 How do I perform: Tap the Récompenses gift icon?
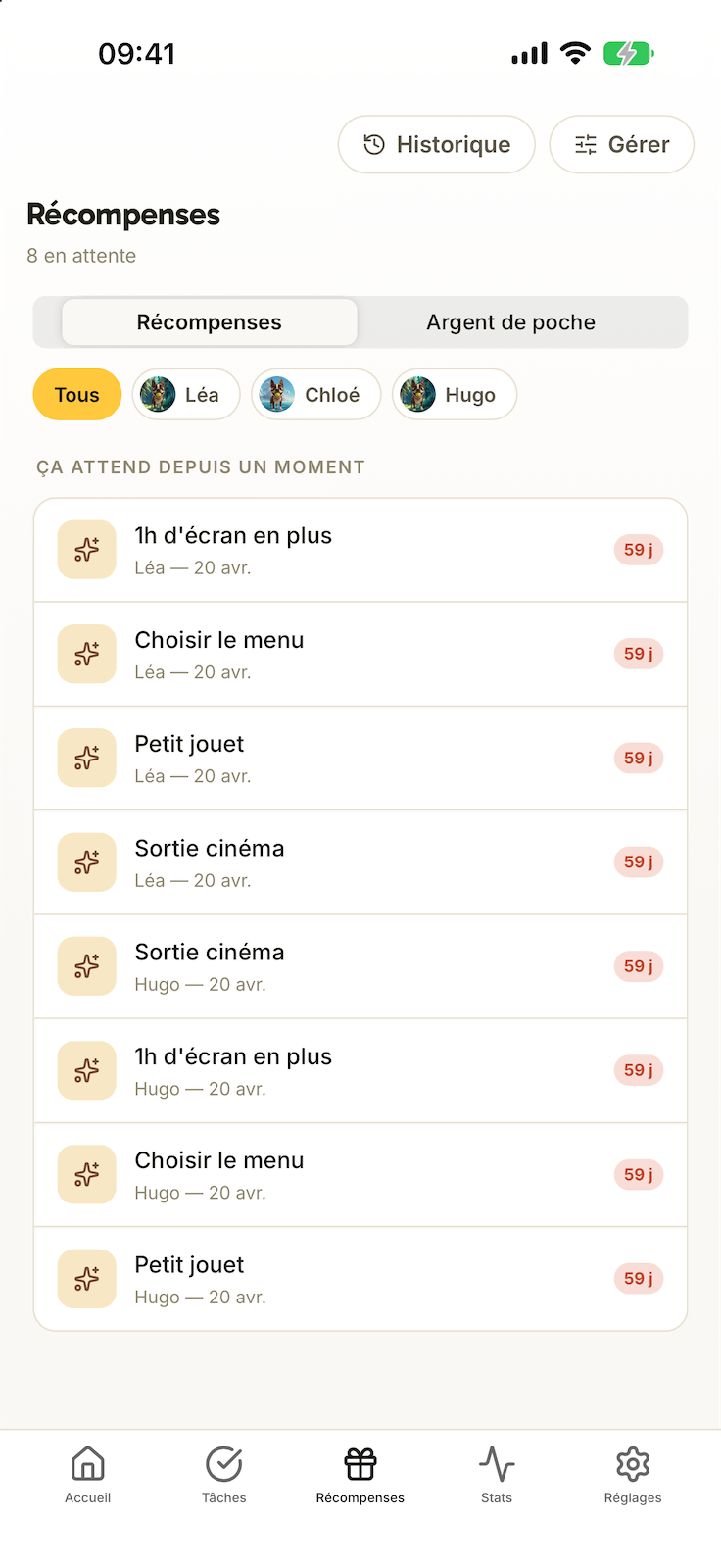[360, 1464]
